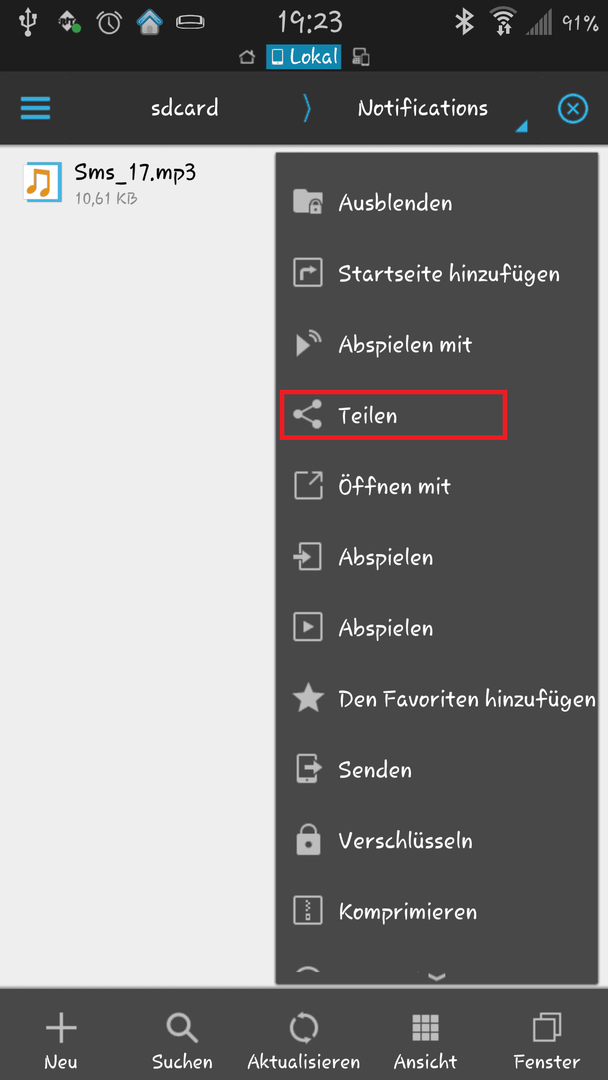Viewport: 608px width, 1080px height.
Task: Tap the Verschlüsseln lock icon
Action: point(308,840)
